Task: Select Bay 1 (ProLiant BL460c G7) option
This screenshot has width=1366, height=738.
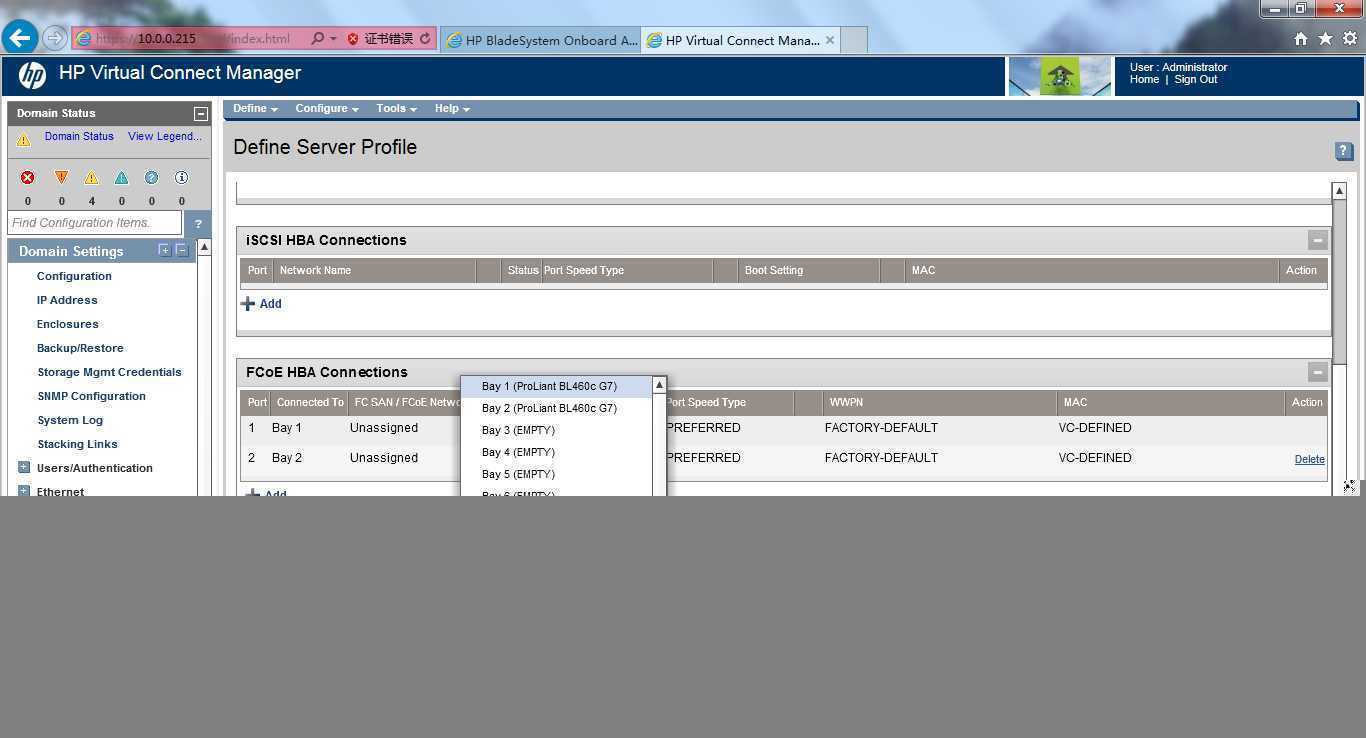Action: [x=556, y=386]
